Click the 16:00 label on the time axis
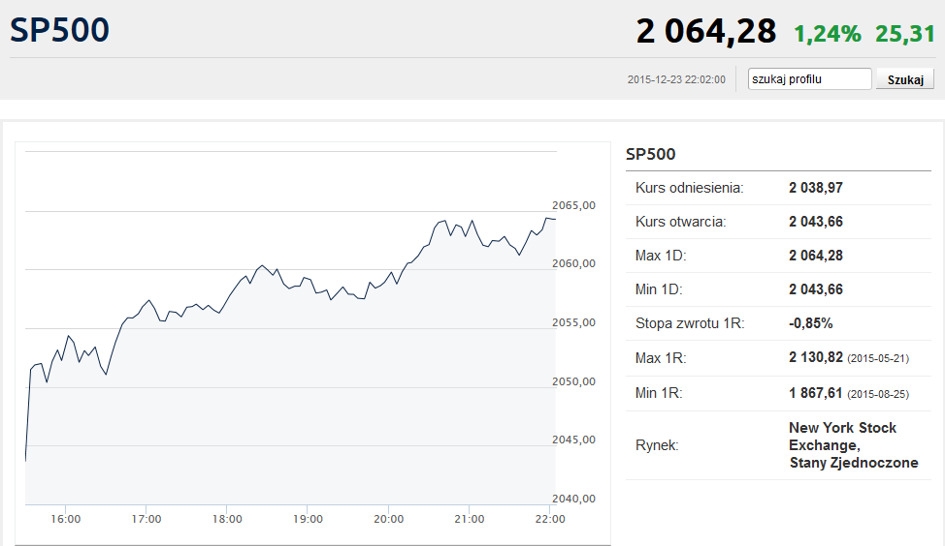The image size is (945, 546). pos(65,519)
